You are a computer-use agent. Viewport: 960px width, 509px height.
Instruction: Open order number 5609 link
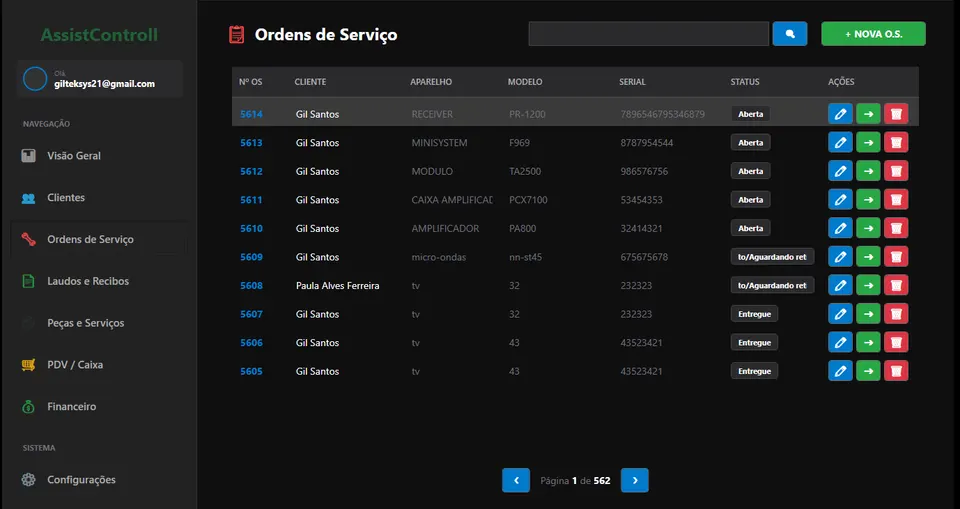pyautogui.click(x=251, y=257)
